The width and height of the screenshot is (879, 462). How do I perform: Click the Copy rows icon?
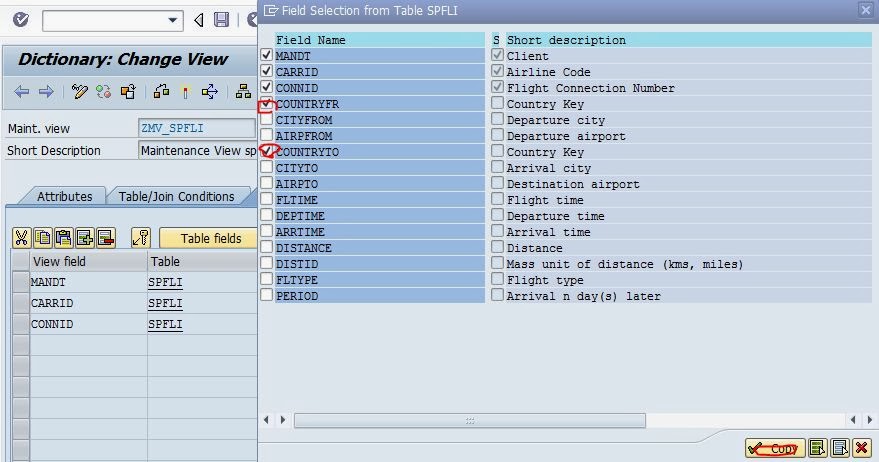click(43, 238)
